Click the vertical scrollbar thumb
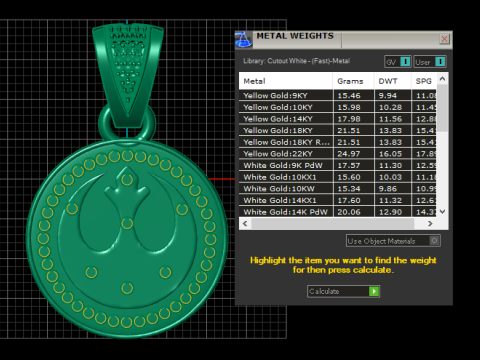480x360 pixels. click(x=442, y=108)
